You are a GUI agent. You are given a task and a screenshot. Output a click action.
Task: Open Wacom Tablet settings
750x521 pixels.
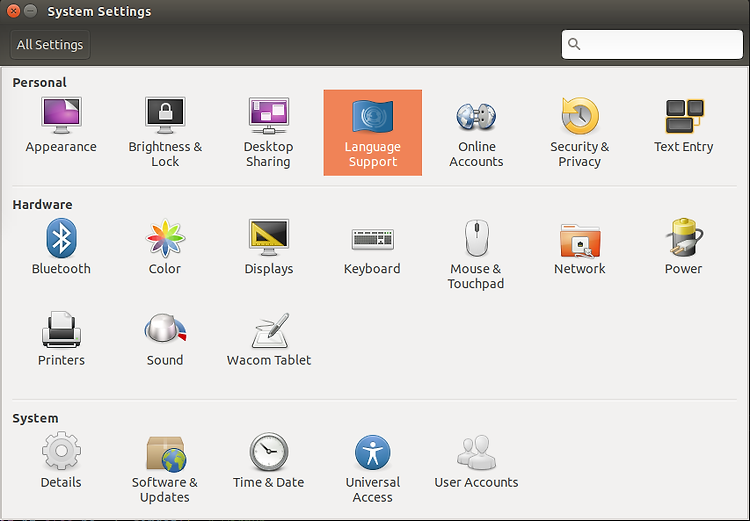click(x=269, y=339)
